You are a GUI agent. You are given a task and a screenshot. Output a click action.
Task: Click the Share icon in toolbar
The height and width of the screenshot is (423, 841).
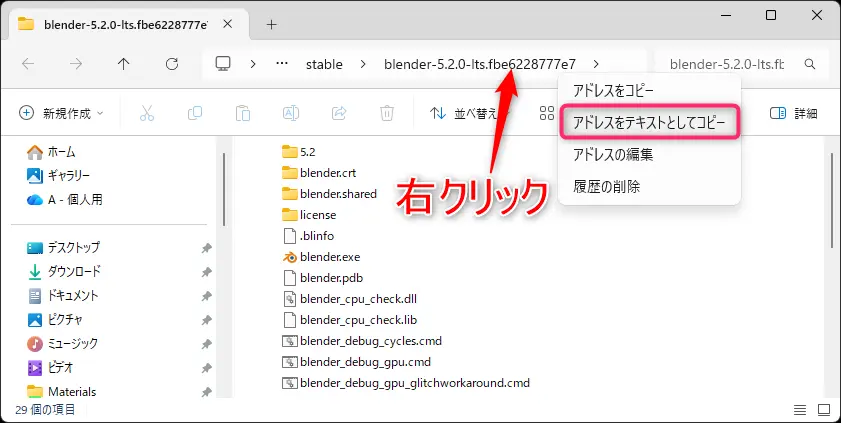pos(339,113)
